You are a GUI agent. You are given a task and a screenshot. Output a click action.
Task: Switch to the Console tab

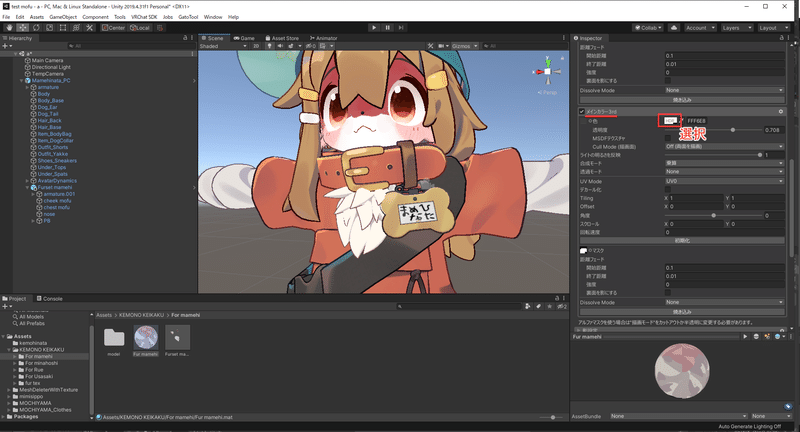click(49, 298)
